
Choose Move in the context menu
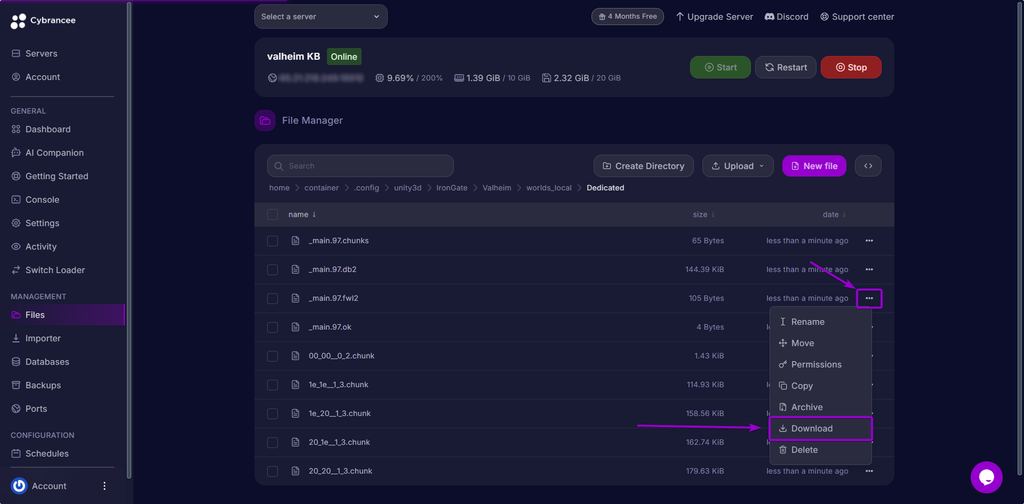[820, 343]
